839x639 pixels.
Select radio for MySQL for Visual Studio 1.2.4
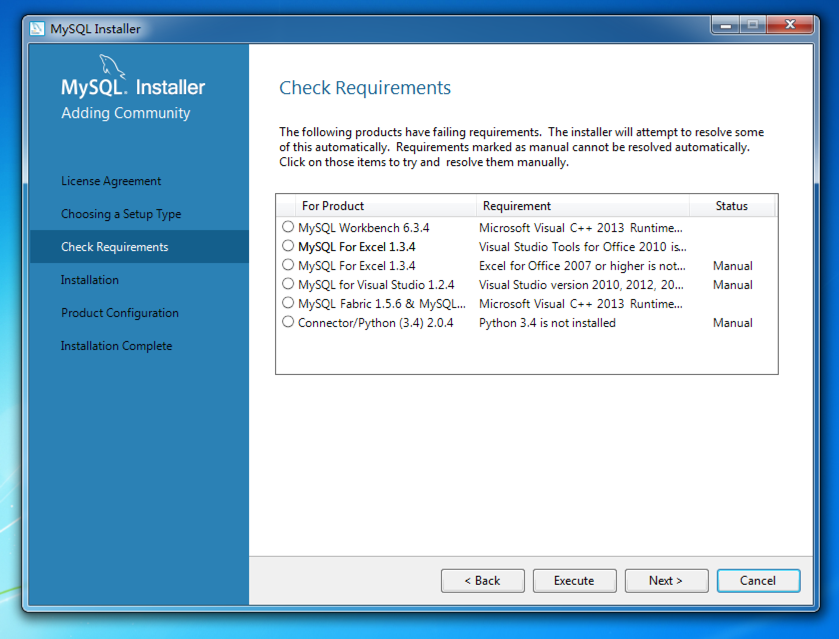(x=288, y=284)
